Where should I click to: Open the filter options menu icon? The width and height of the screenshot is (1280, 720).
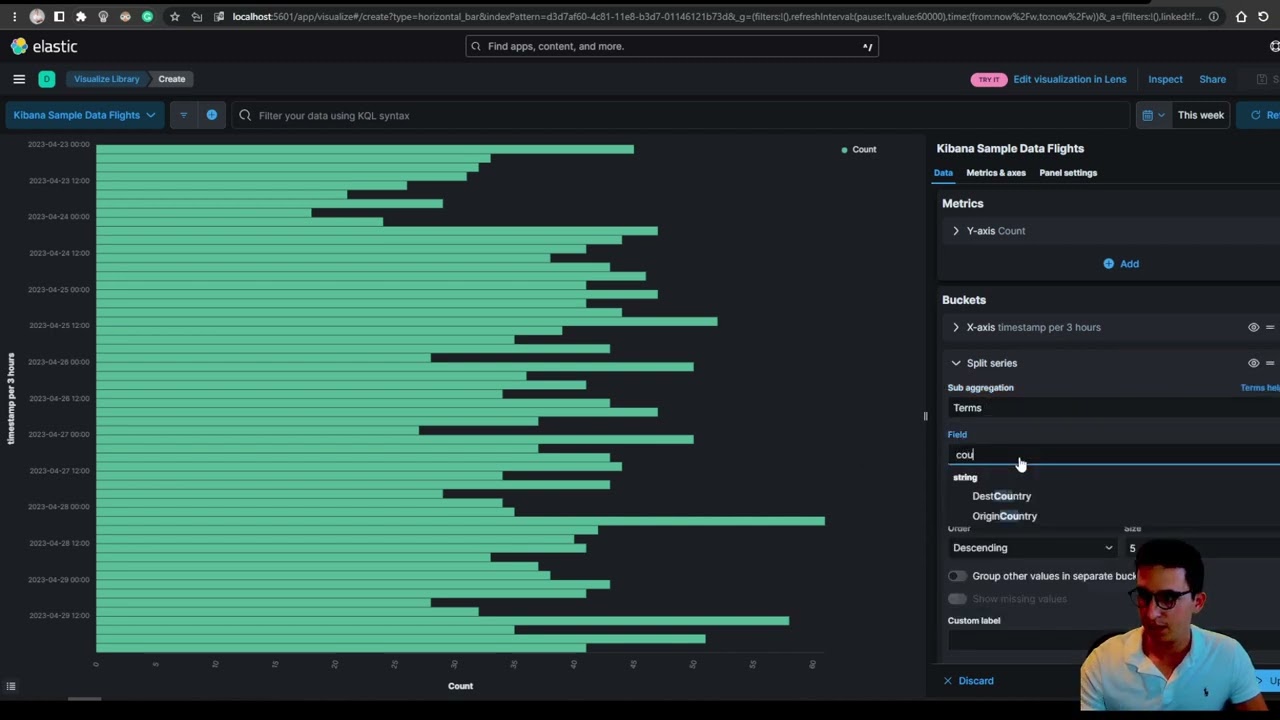(183, 115)
